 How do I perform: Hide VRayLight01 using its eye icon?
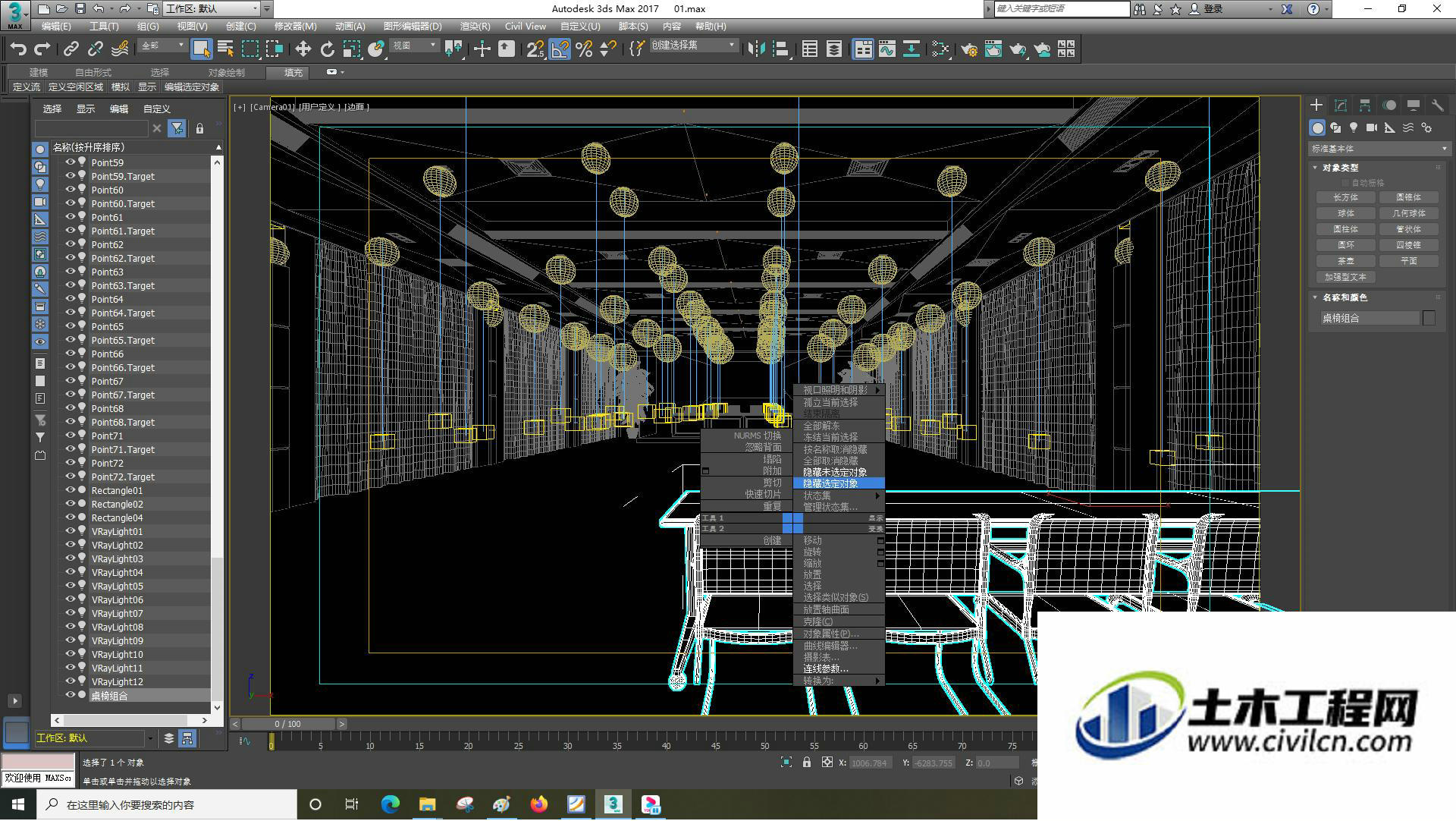pyautogui.click(x=71, y=531)
